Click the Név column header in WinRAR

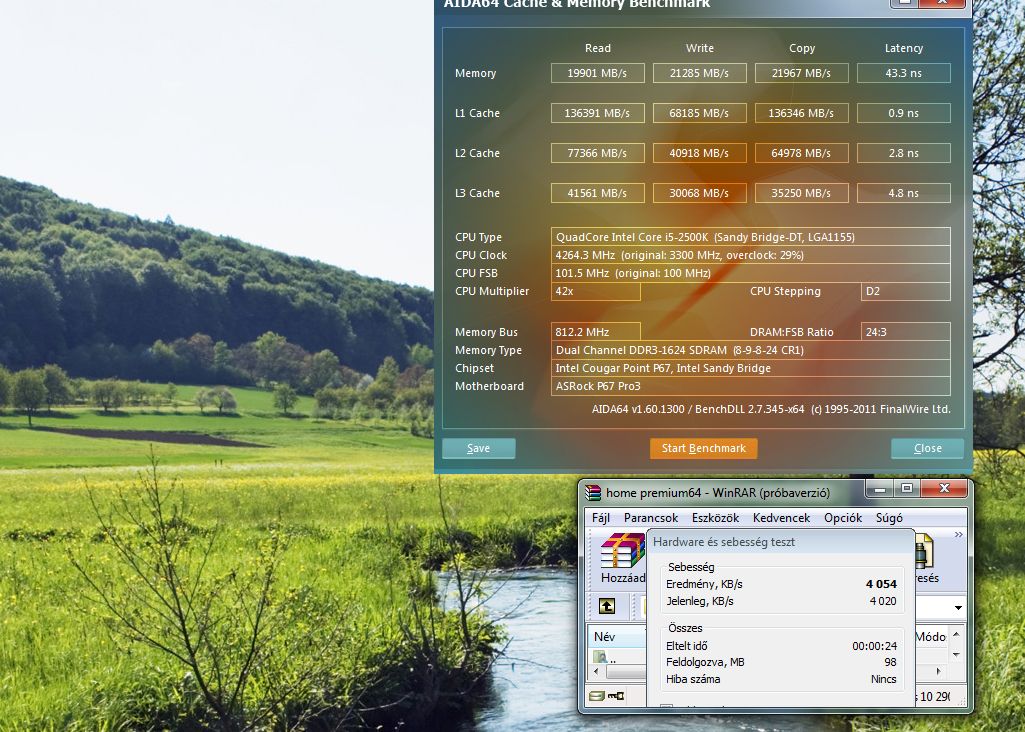[618, 637]
